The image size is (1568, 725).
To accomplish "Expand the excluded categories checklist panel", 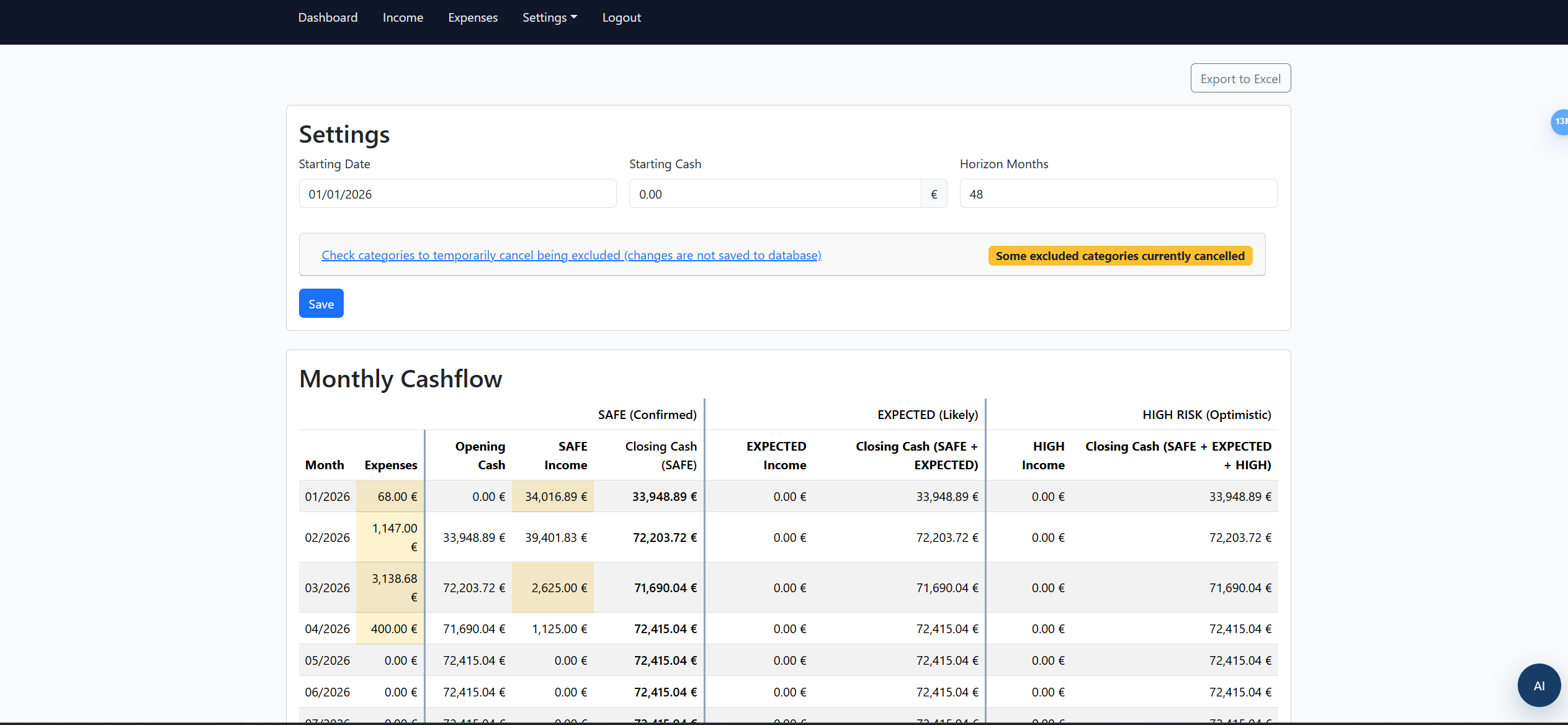I will [571, 255].
